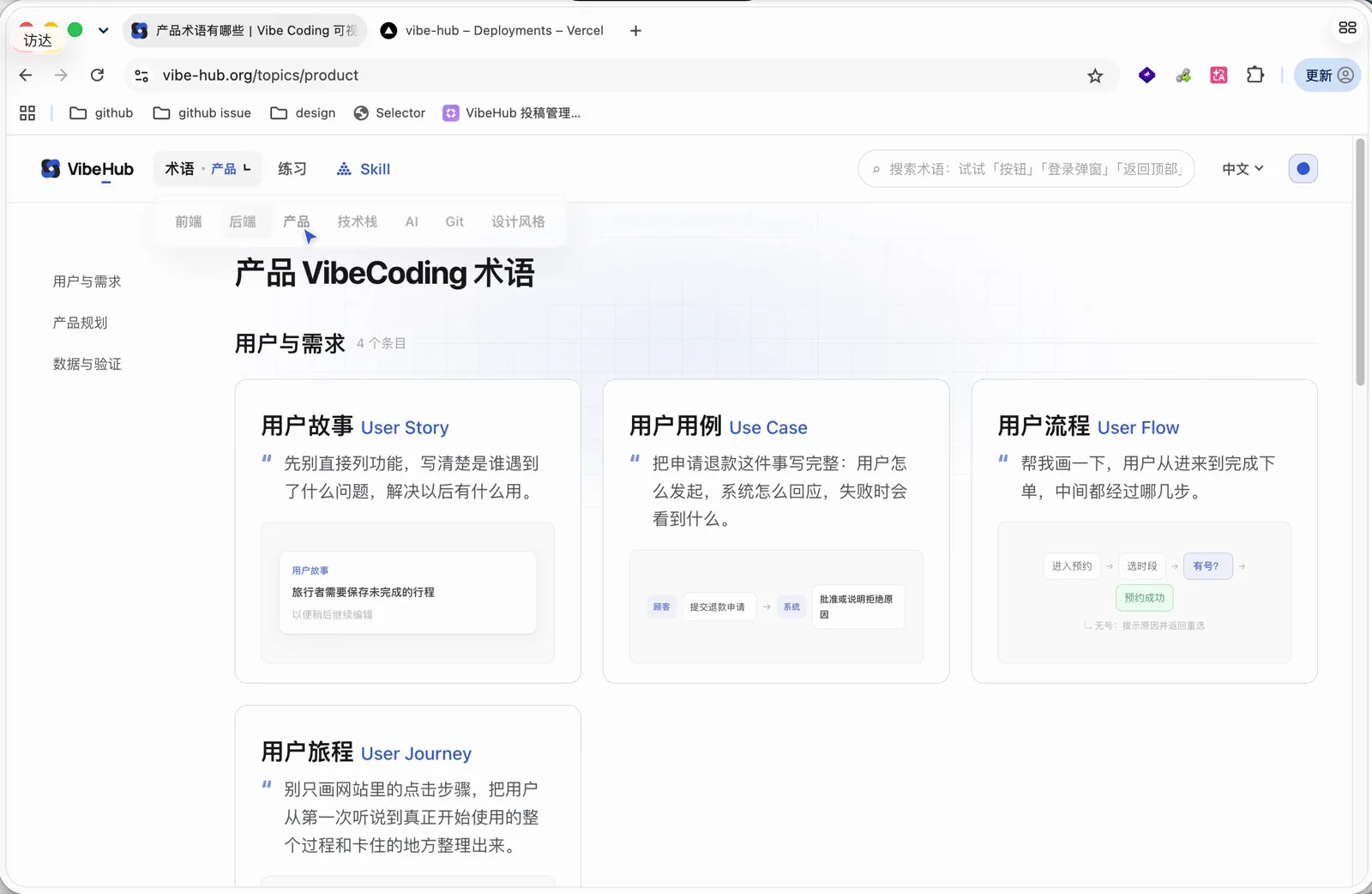1372x894 pixels.
Task: Go back to the previous page
Action: pos(26,76)
